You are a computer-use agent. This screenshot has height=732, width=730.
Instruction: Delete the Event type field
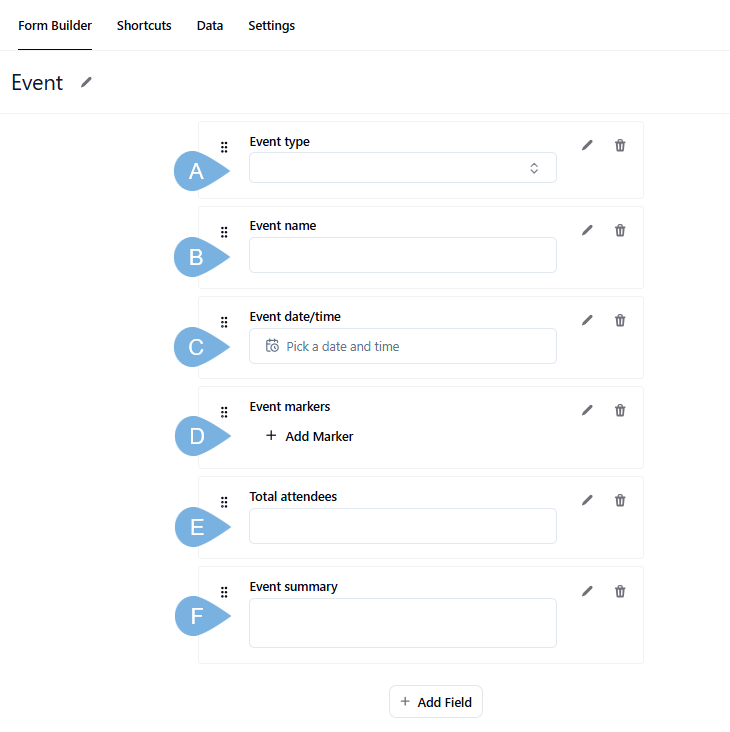pos(620,146)
